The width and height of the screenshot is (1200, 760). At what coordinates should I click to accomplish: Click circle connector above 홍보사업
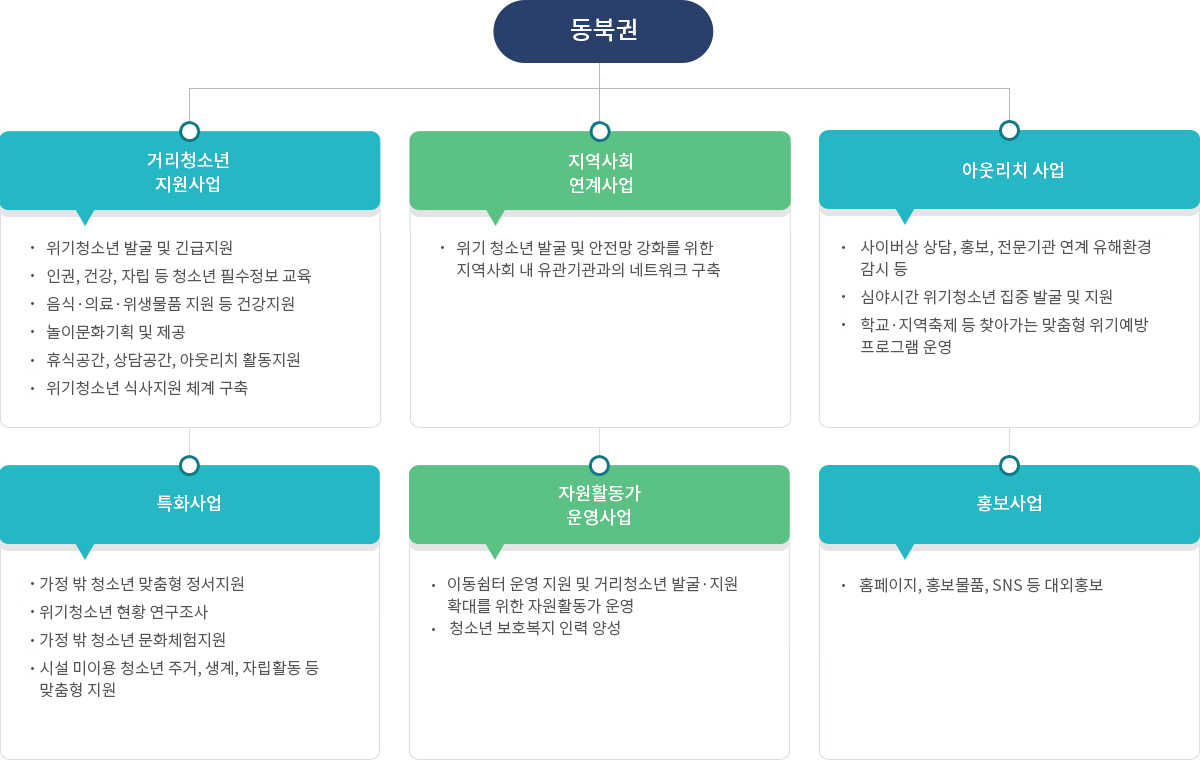[1009, 465]
